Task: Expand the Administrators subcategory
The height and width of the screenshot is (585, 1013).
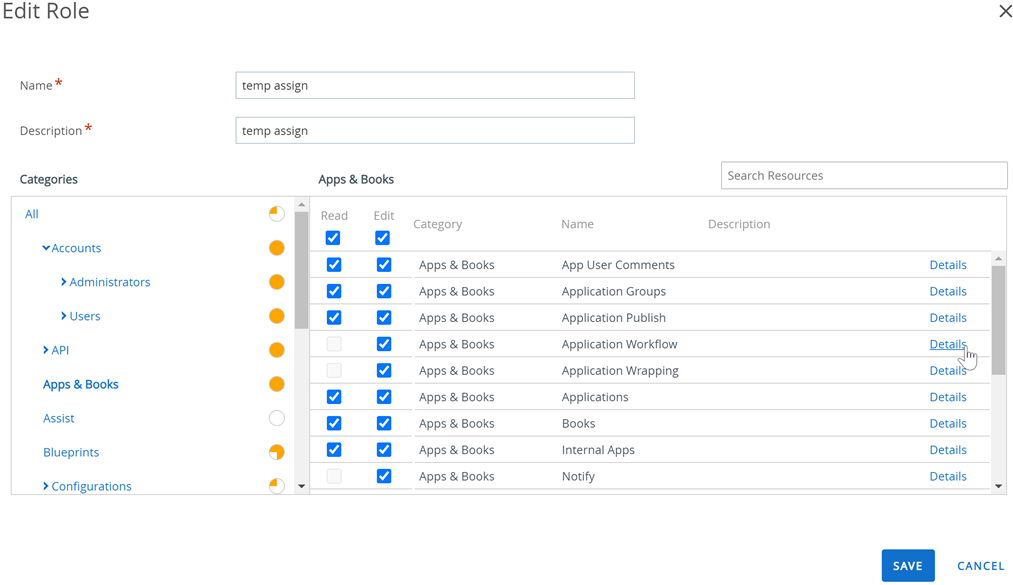Action: pos(63,282)
